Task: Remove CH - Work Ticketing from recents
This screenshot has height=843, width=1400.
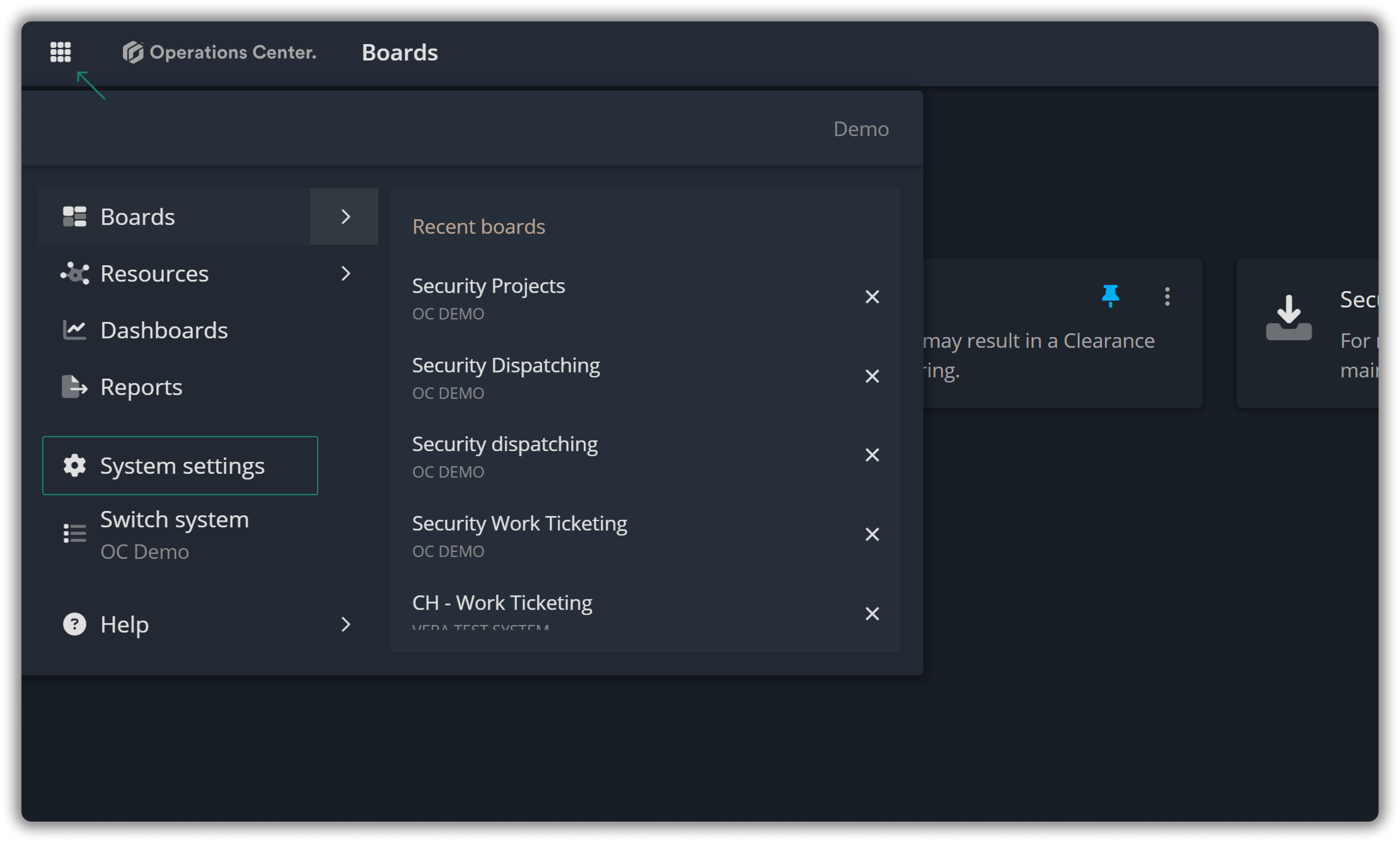Action: click(x=872, y=613)
